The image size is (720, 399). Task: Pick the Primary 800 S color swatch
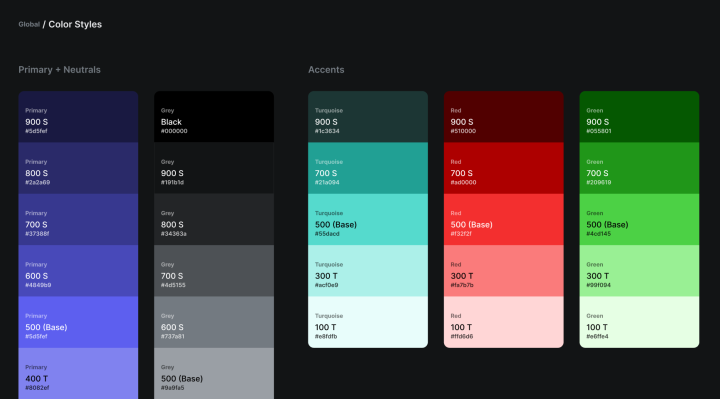pyautogui.click(x=78, y=168)
